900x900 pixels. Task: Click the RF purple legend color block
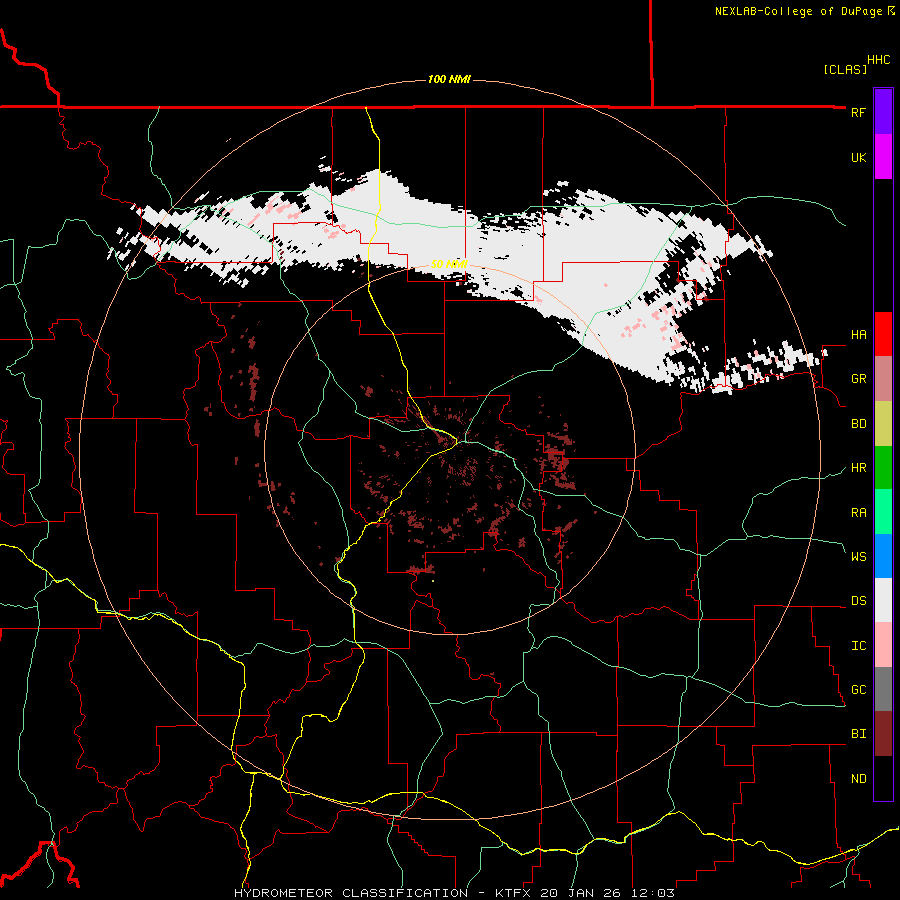(883, 112)
